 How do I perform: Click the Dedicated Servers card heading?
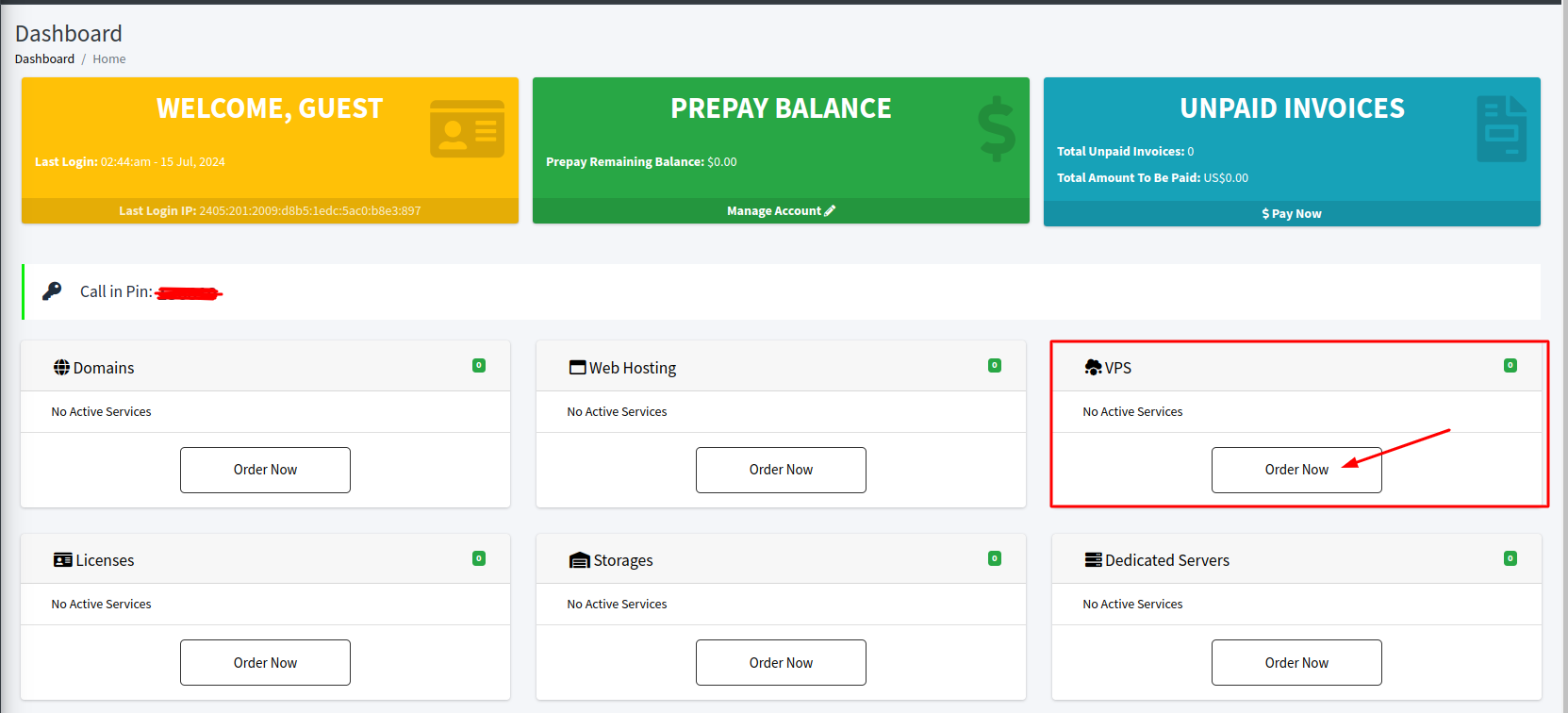[x=1167, y=560]
